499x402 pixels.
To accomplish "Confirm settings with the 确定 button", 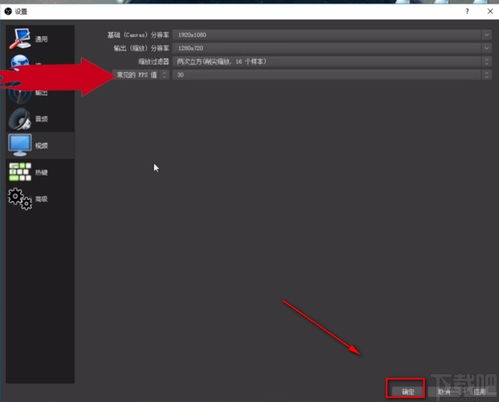I will [408, 391].
